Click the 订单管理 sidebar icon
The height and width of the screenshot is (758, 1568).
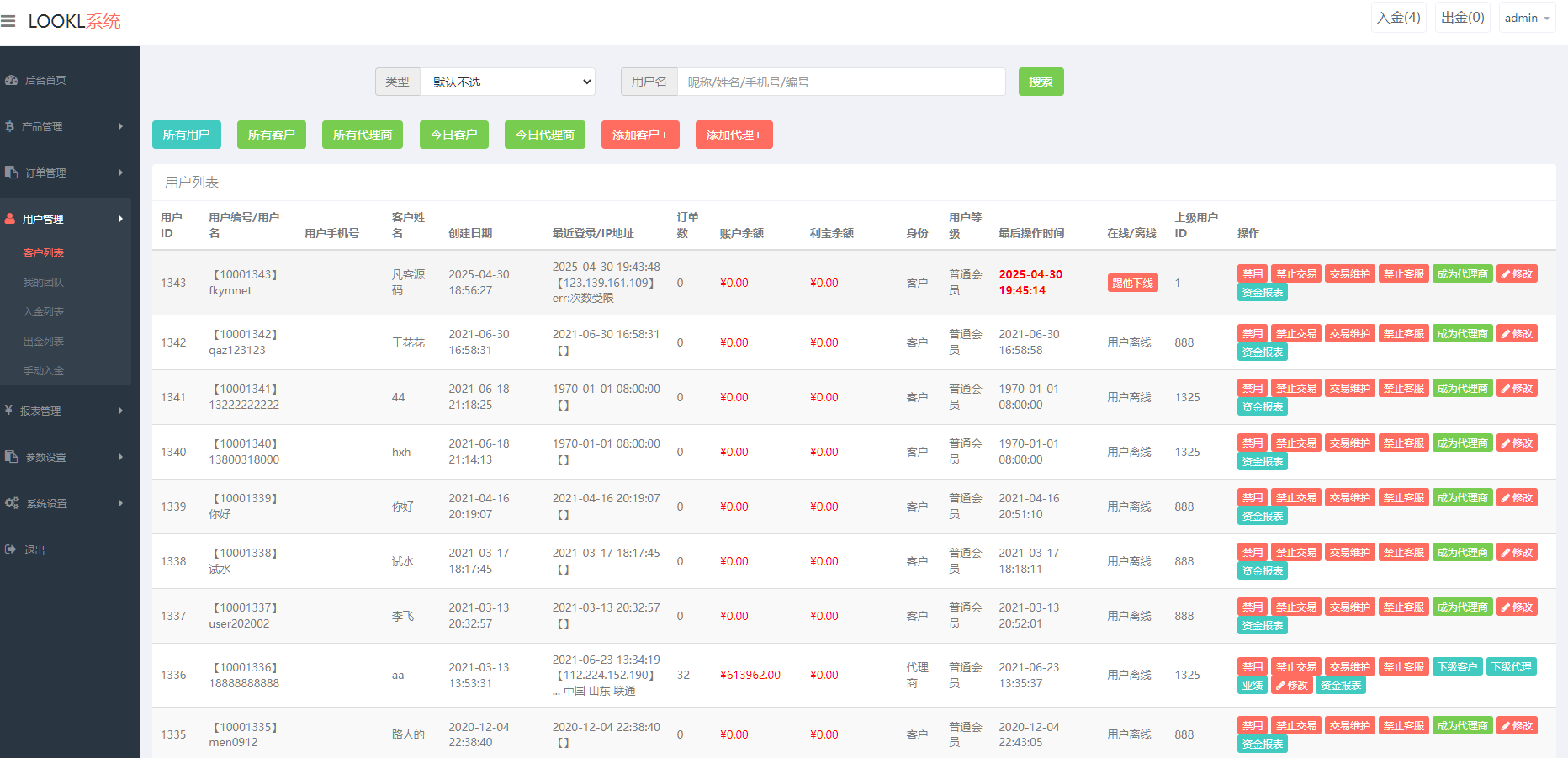coord(11,172)
